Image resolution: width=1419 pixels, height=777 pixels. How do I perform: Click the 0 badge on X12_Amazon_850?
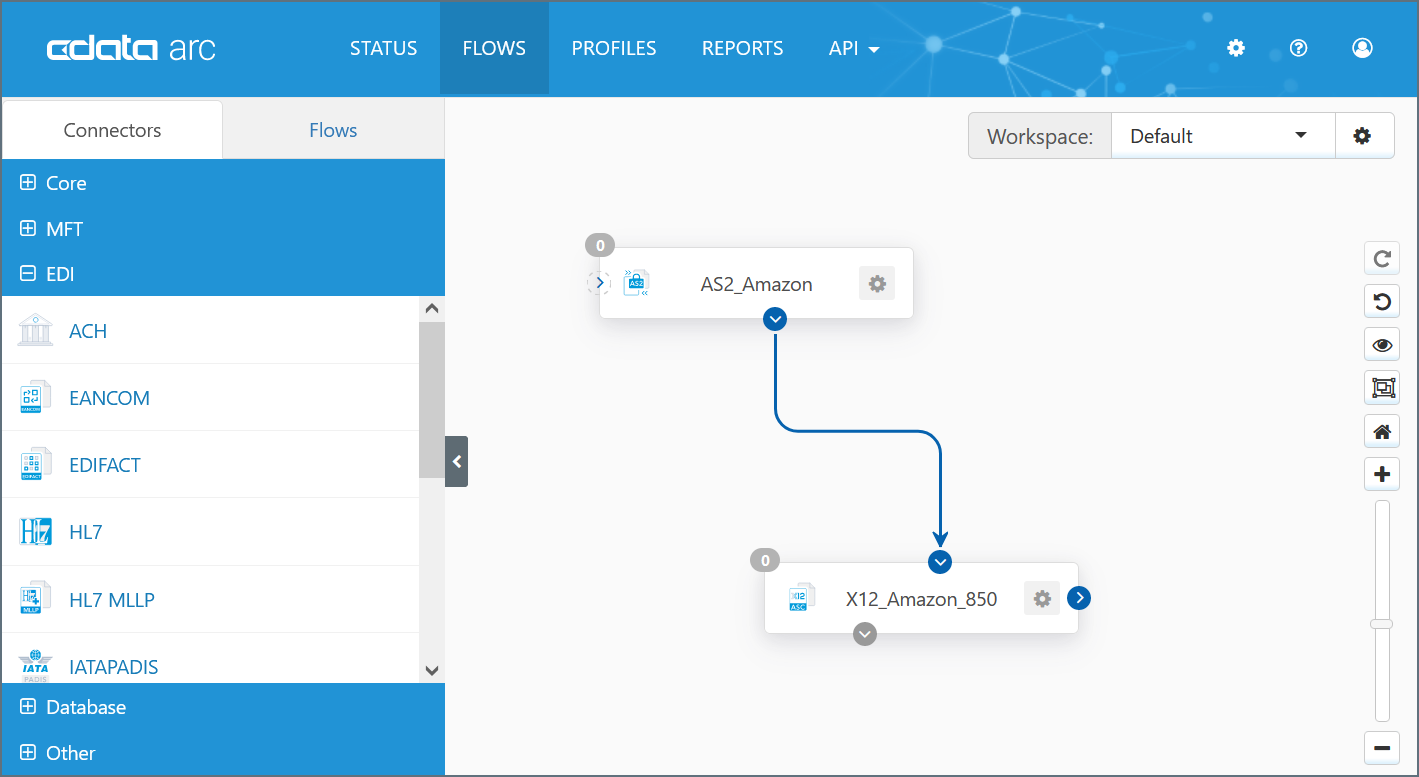pyautogui.click(x=765, y=560)
